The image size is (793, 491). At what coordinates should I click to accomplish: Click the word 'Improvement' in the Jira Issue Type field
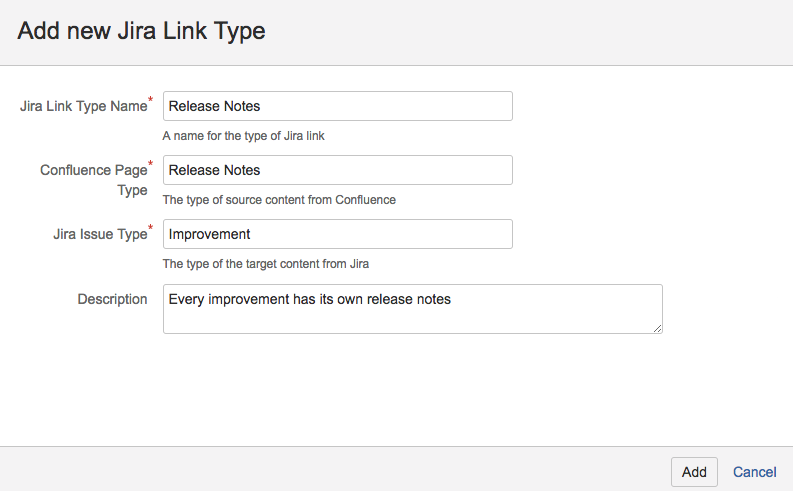click(209, 234)
